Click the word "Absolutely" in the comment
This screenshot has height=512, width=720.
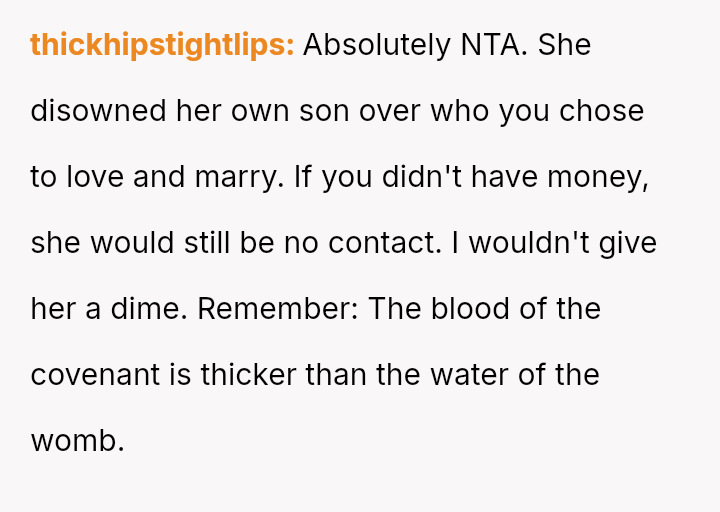[x=376, y=45]
